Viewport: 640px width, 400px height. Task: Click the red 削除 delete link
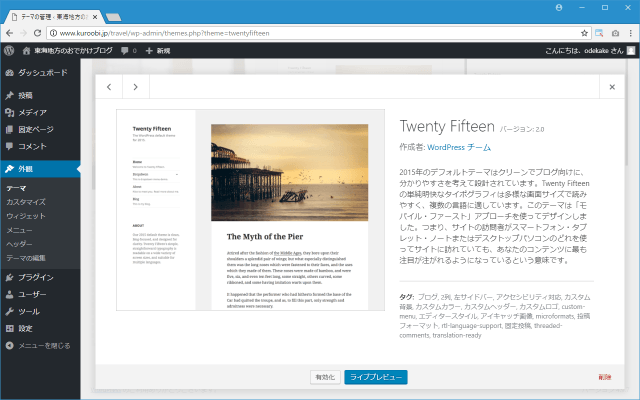click(x=604, y=377)
